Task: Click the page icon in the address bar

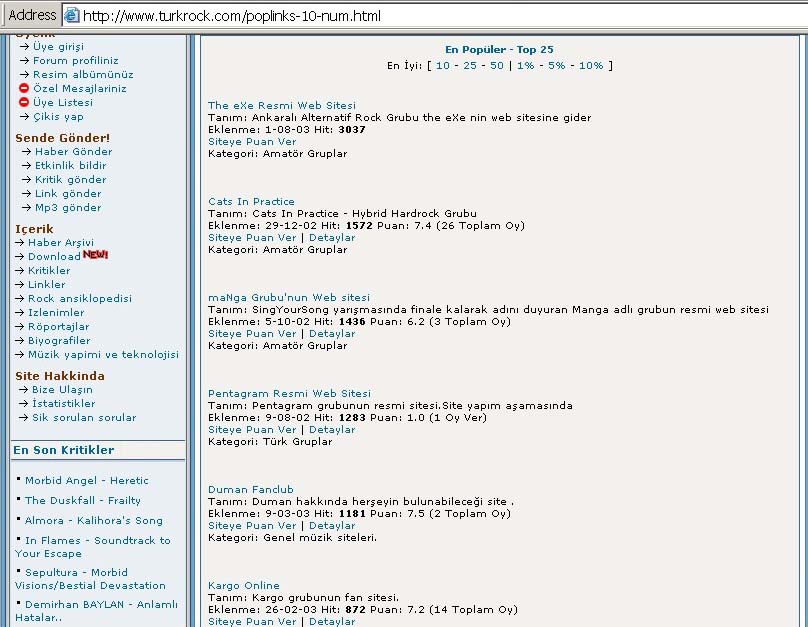Action: click(71, 15)
